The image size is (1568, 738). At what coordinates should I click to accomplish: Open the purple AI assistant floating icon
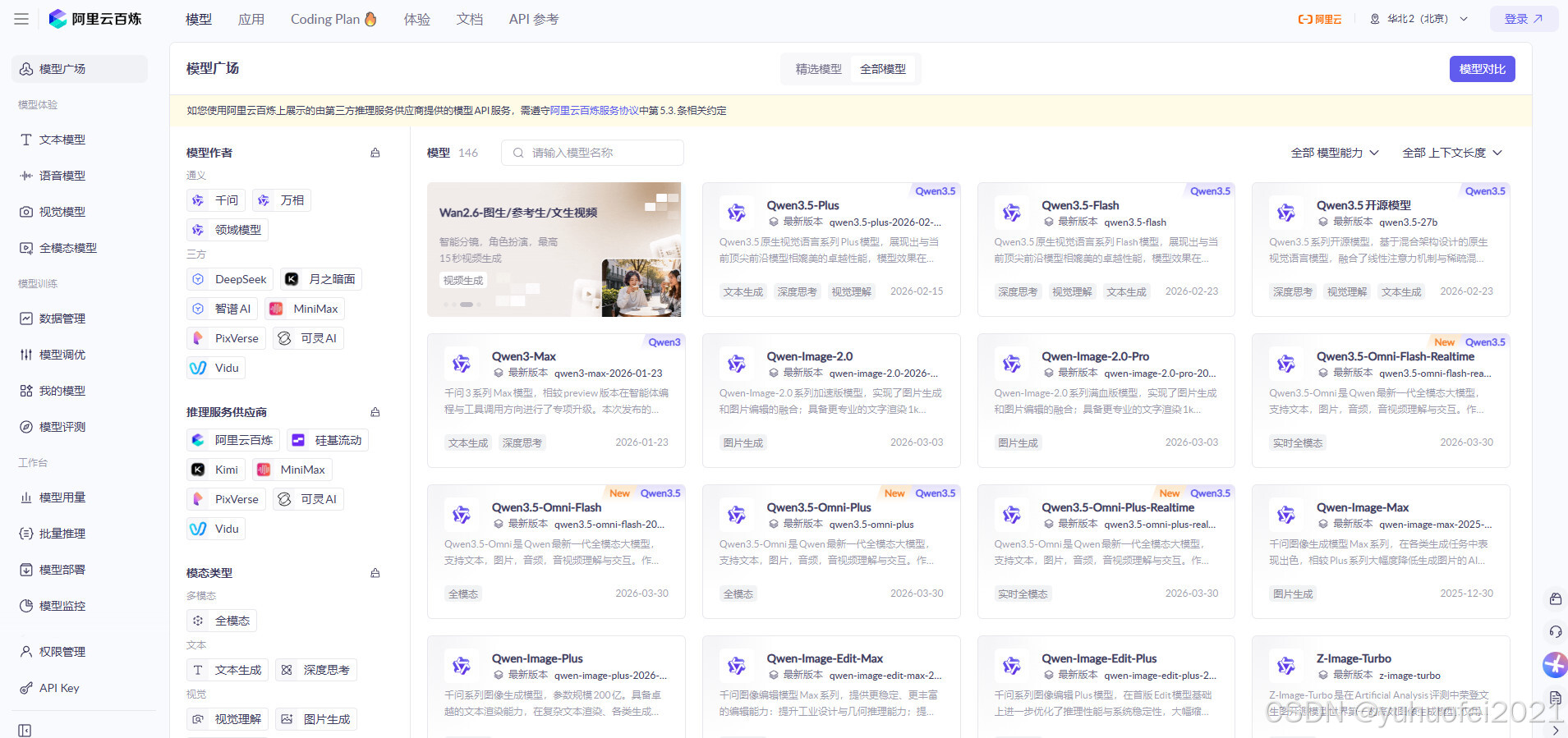click(x=1555, y=664)
